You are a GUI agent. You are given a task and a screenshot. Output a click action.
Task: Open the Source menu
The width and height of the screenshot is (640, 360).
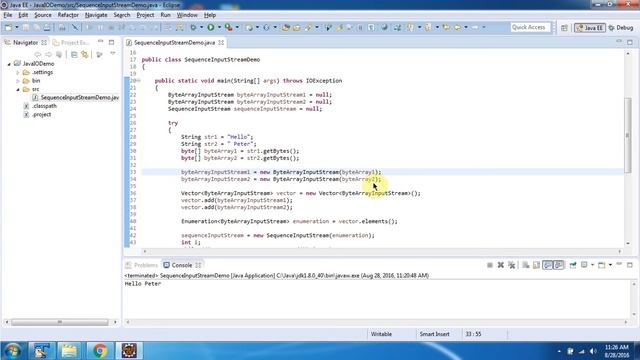click(x=43, y=15)
